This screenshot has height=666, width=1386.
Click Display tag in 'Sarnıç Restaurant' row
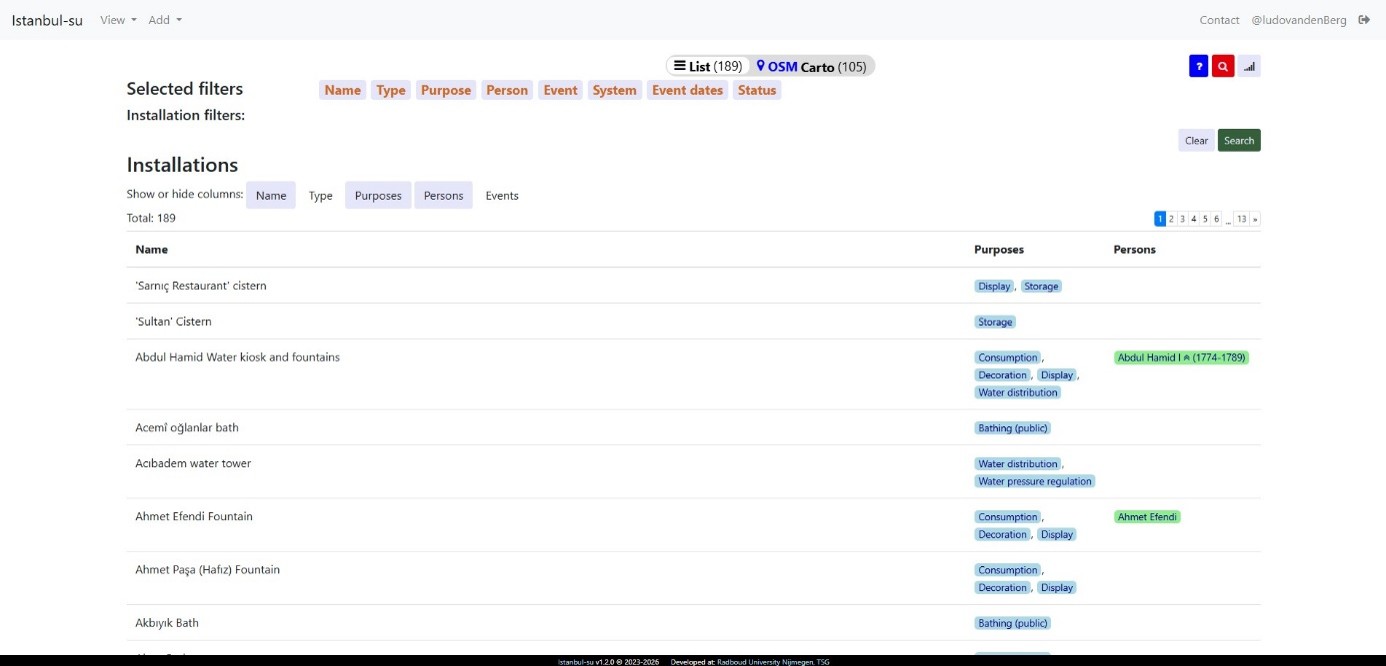(x=994, y=286)
